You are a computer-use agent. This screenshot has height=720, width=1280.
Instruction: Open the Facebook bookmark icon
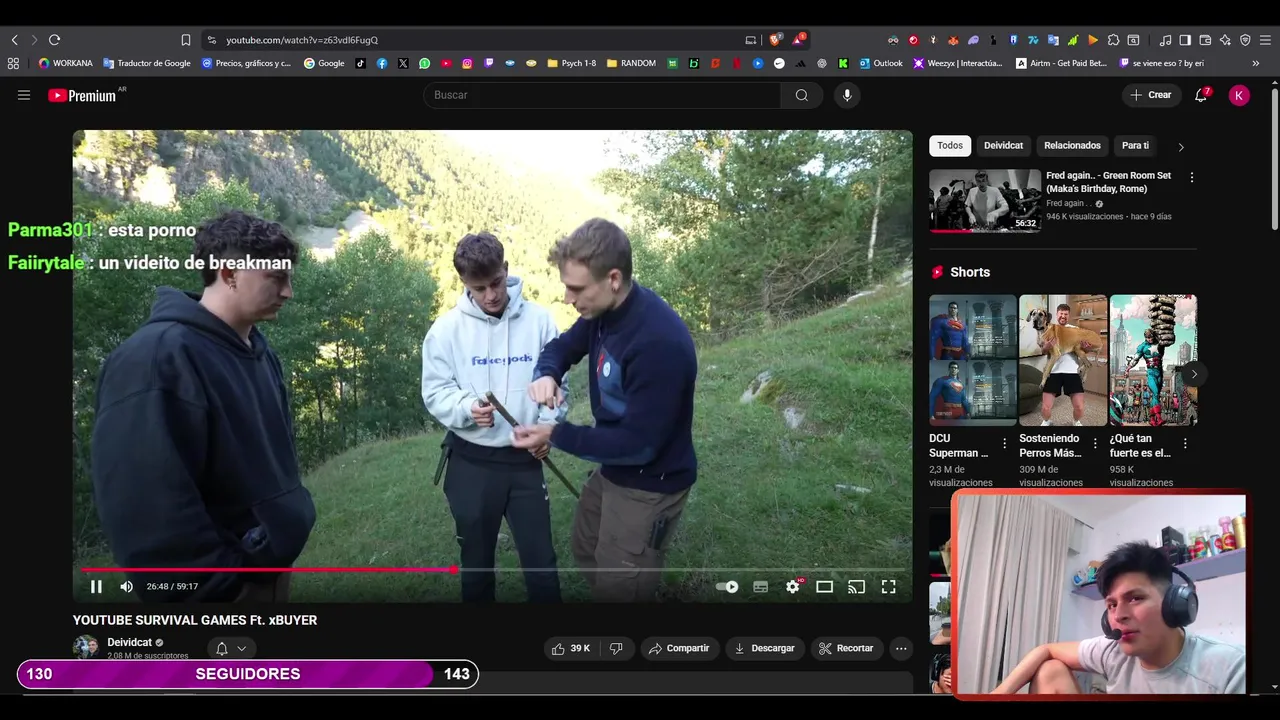382,63
